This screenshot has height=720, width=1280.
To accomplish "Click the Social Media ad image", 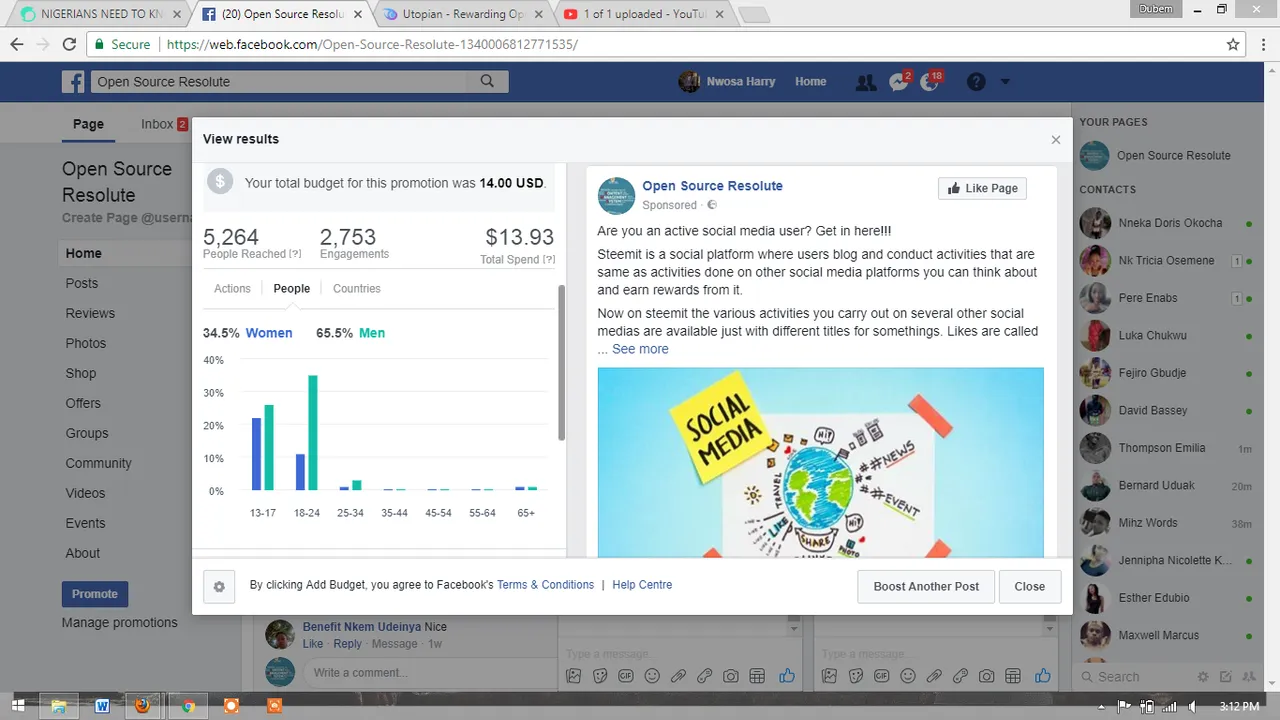I will [820, 462].
